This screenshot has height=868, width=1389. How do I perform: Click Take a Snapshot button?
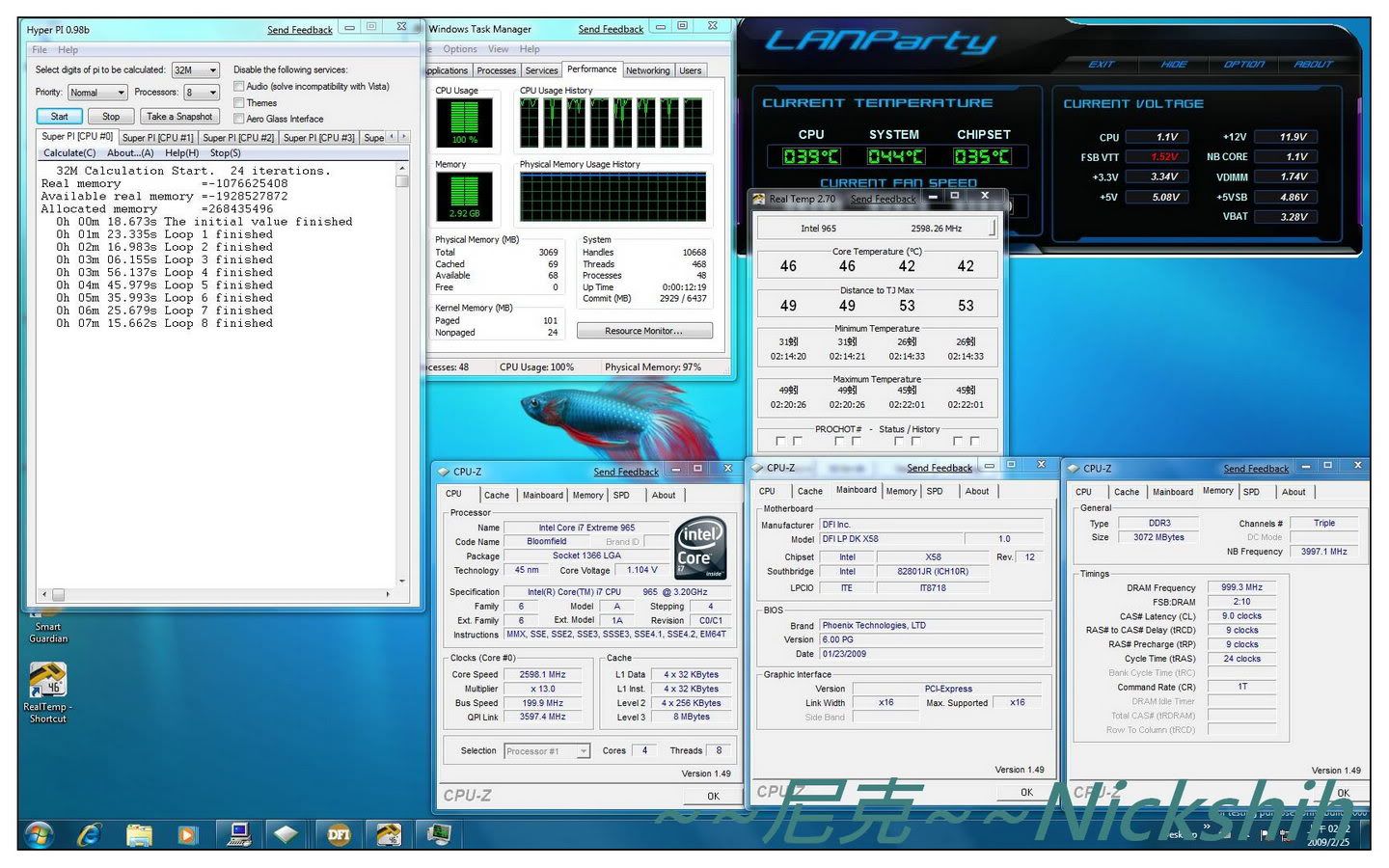click(x=178, y=117)
